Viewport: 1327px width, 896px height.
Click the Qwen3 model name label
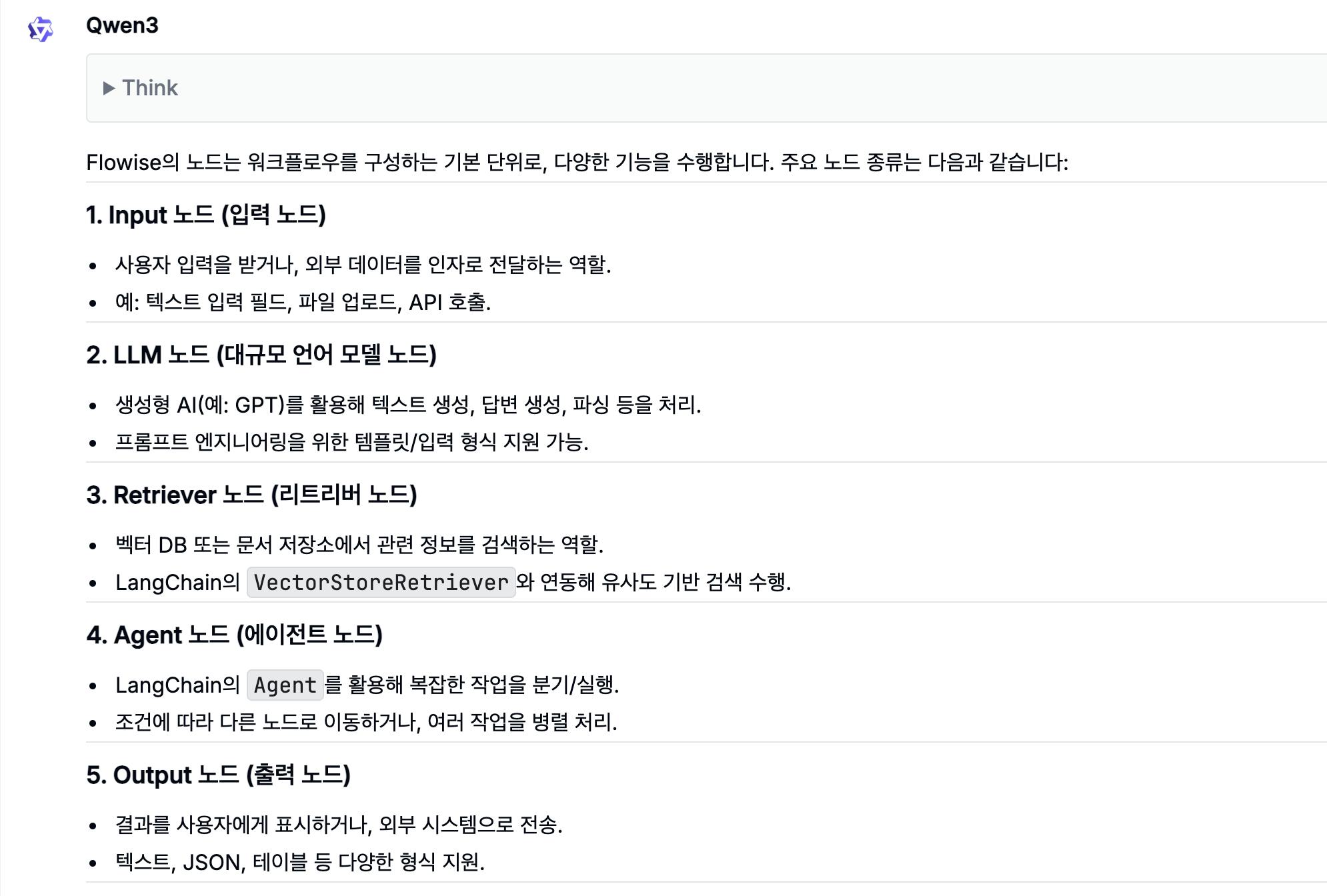(x=122, y=25)
